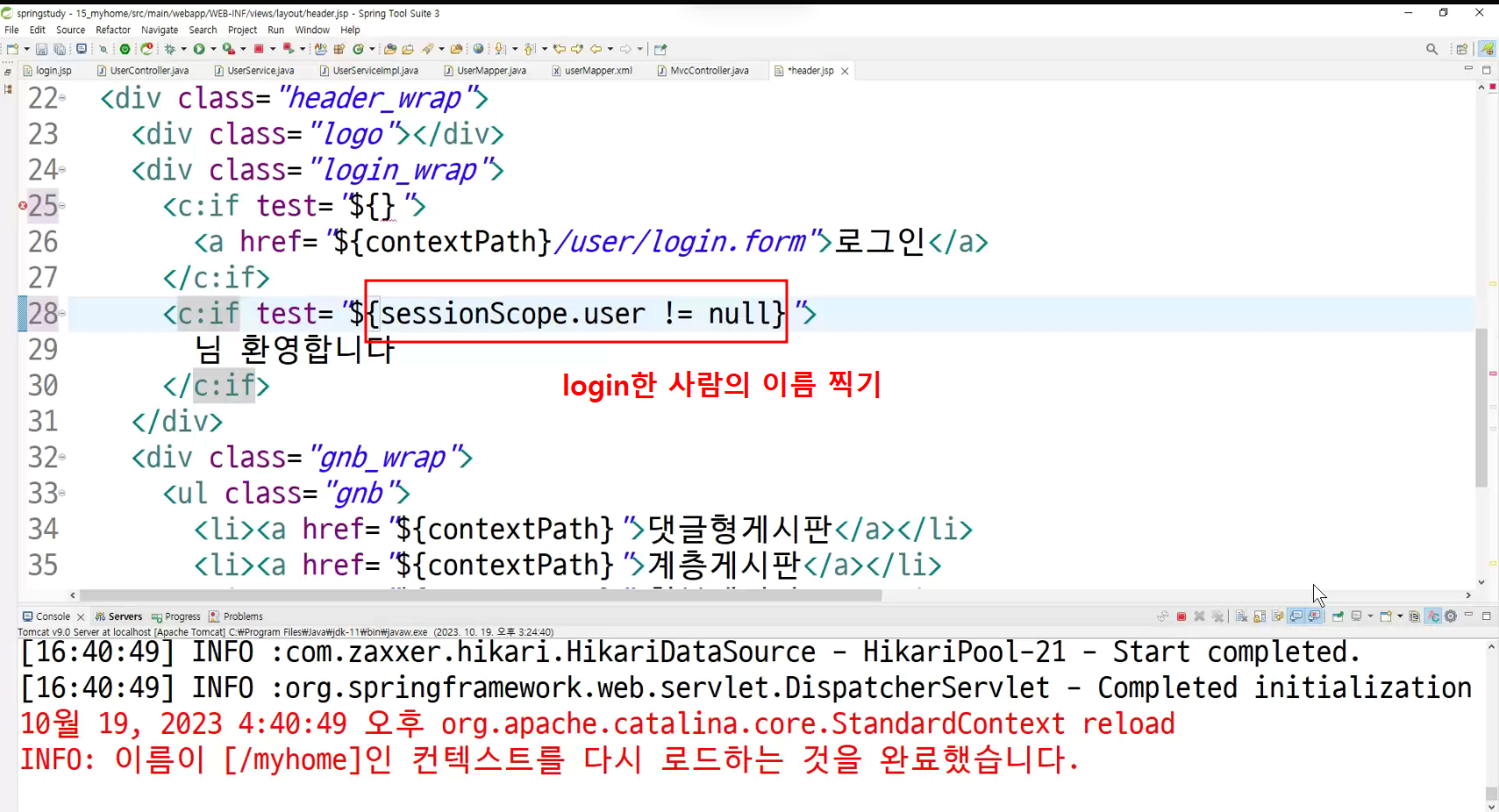Toggle Show Console on standard output change

click(x=1296, y=616)
